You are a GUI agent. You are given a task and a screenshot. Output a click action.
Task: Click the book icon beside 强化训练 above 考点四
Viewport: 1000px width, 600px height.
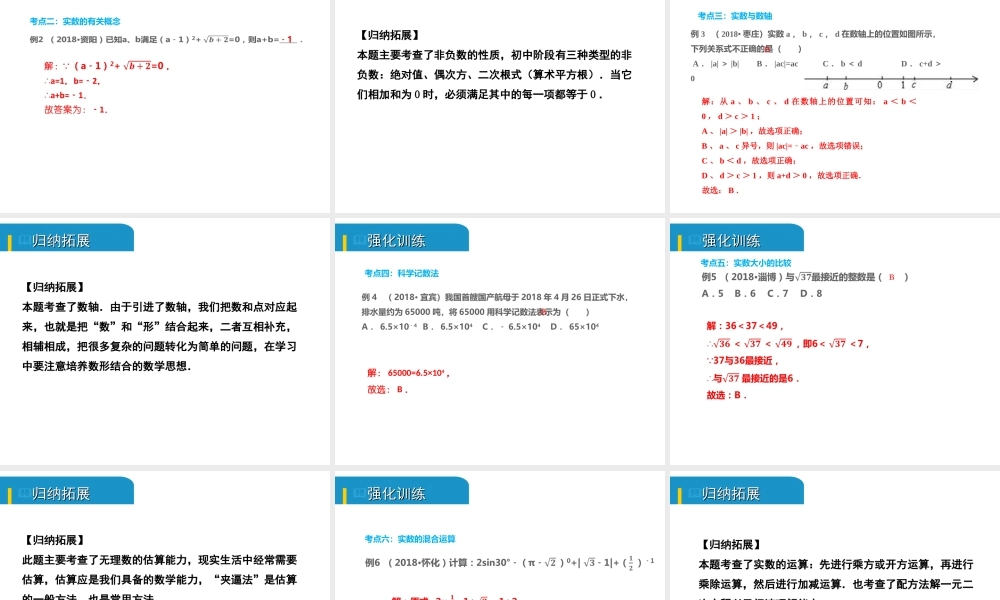click(359, 240)
